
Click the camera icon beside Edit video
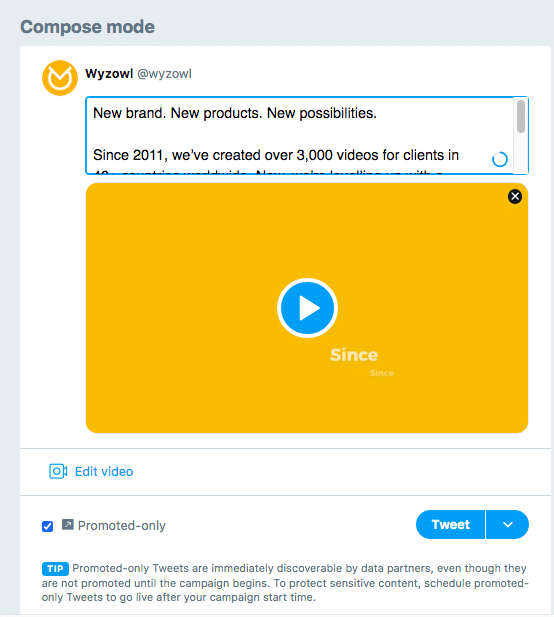coord(58,471)
